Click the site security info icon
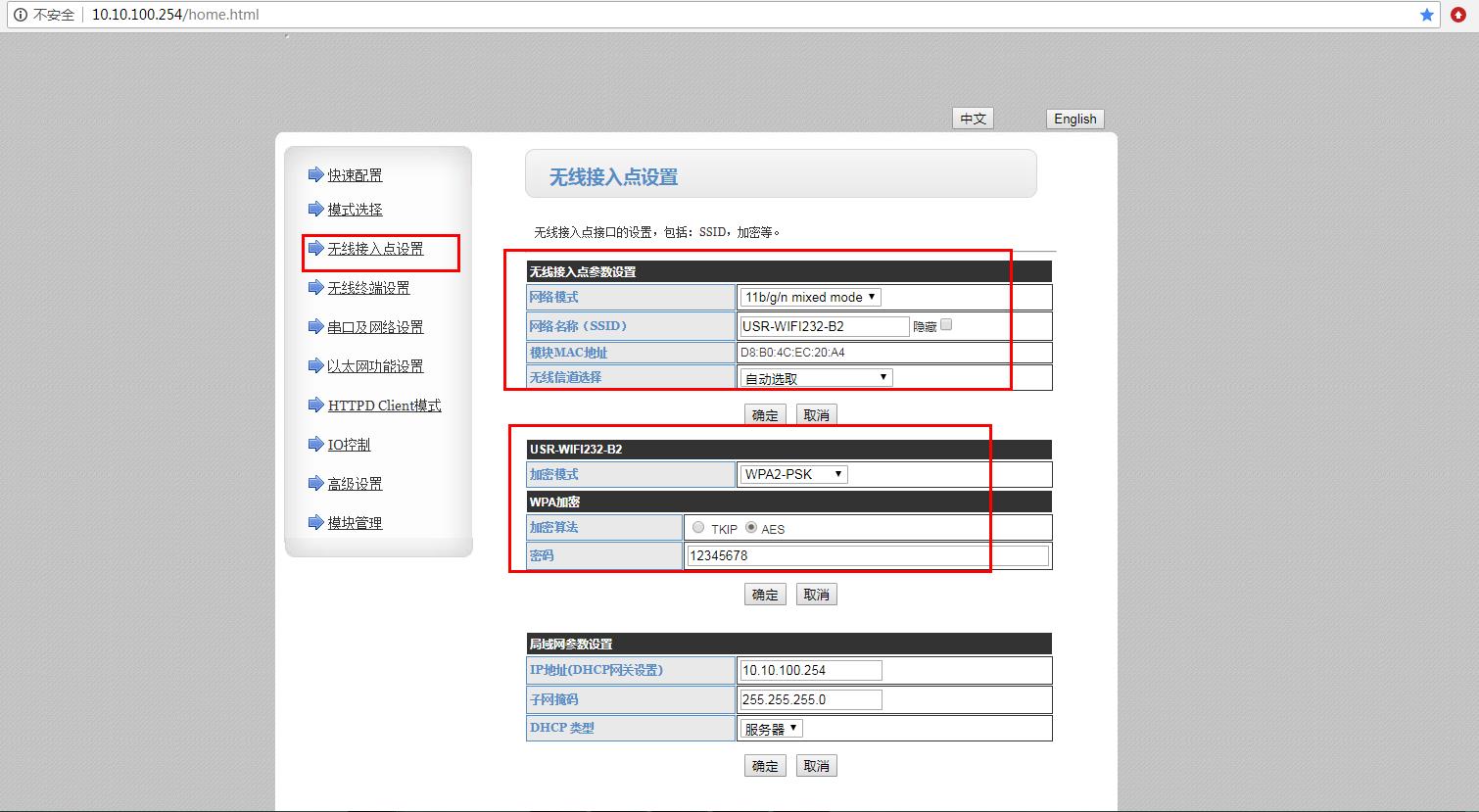This screenshot has height=812, width=1479. click(x=20, y=15)
